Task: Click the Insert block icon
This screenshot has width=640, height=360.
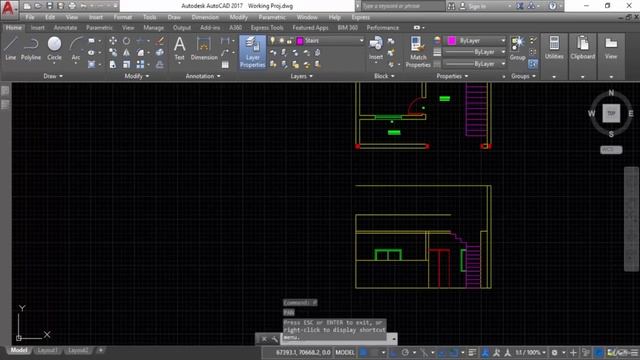Action: coord(376,48)
